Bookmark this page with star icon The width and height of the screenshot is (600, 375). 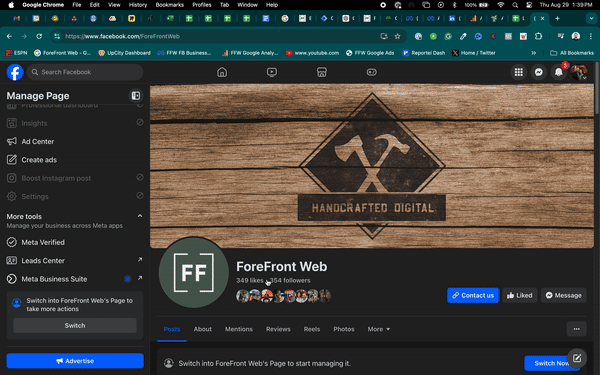(398, 36)
